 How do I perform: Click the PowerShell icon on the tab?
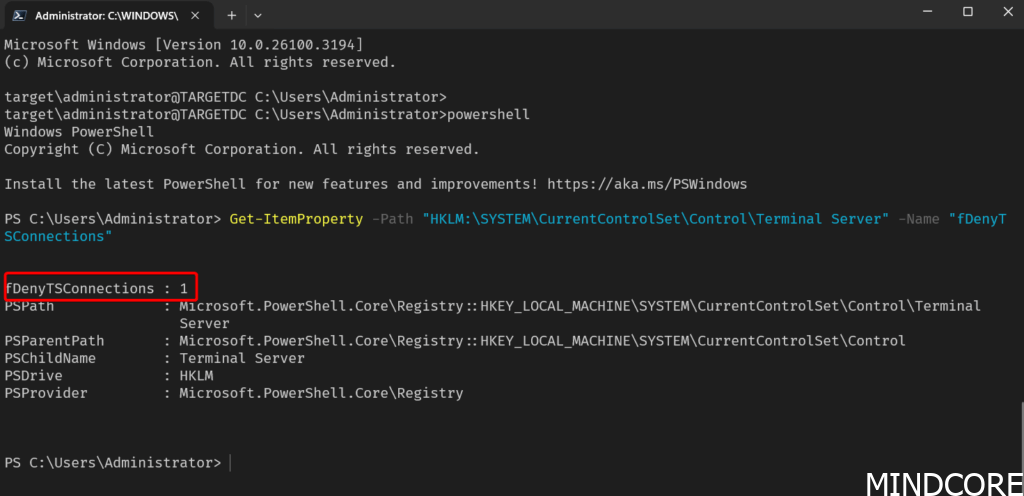coord(20,15)
